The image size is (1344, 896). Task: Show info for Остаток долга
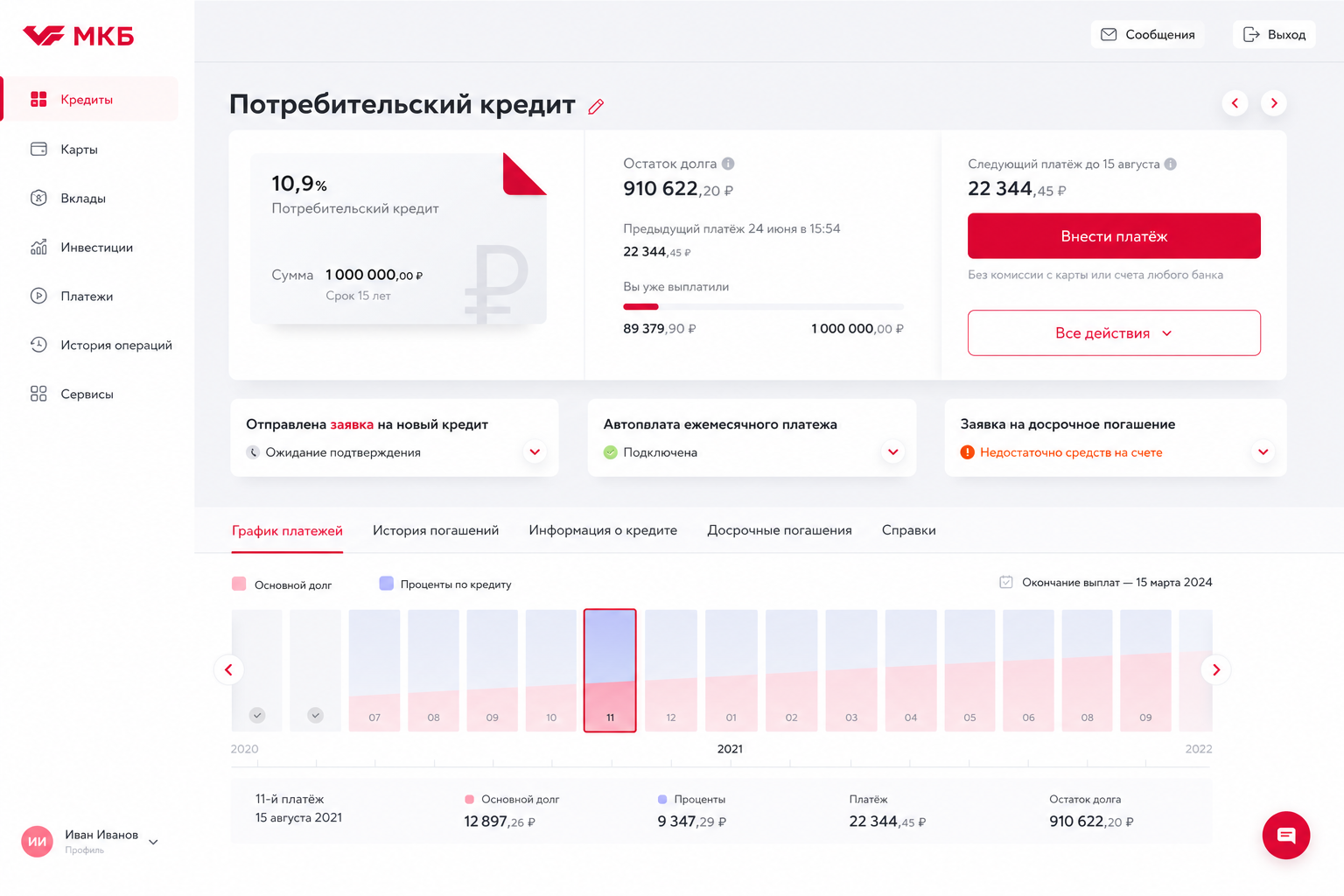(728, 164)
